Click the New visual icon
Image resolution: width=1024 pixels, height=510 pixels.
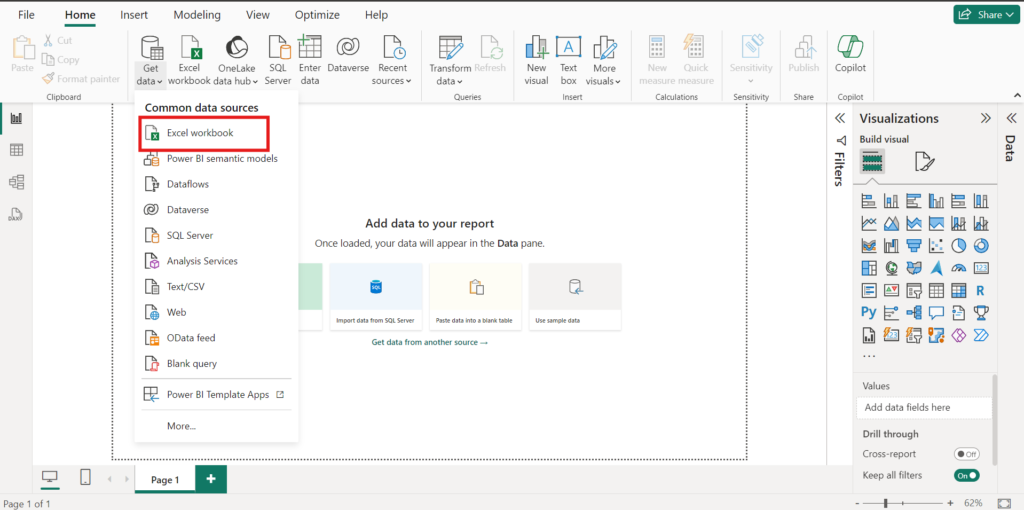[536, 61]
